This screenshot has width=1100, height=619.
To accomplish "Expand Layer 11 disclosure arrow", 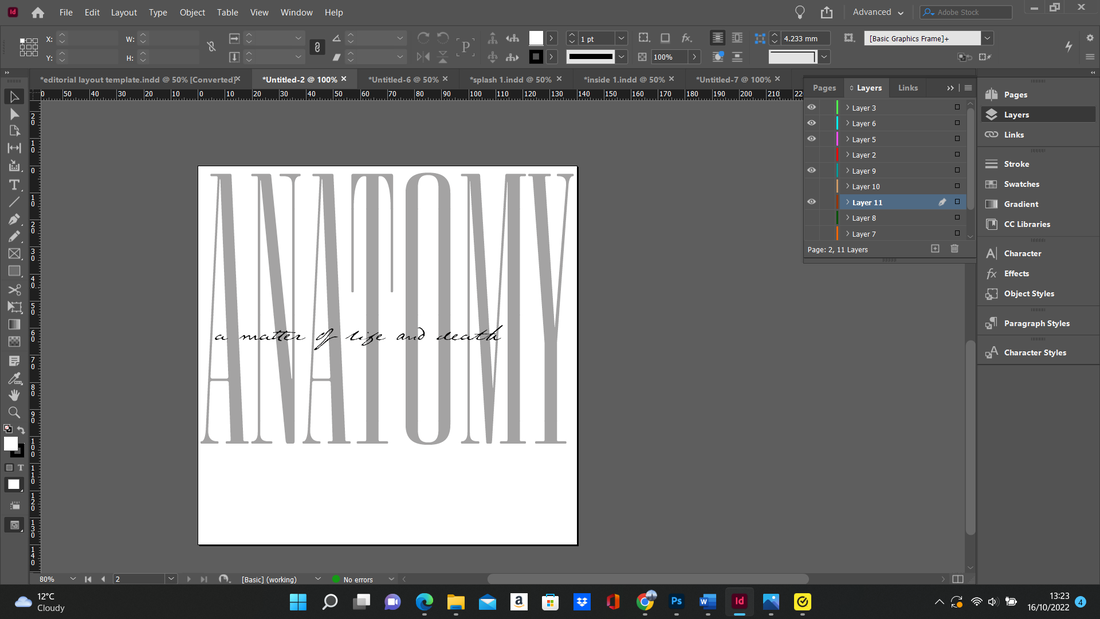I will 847,202.
